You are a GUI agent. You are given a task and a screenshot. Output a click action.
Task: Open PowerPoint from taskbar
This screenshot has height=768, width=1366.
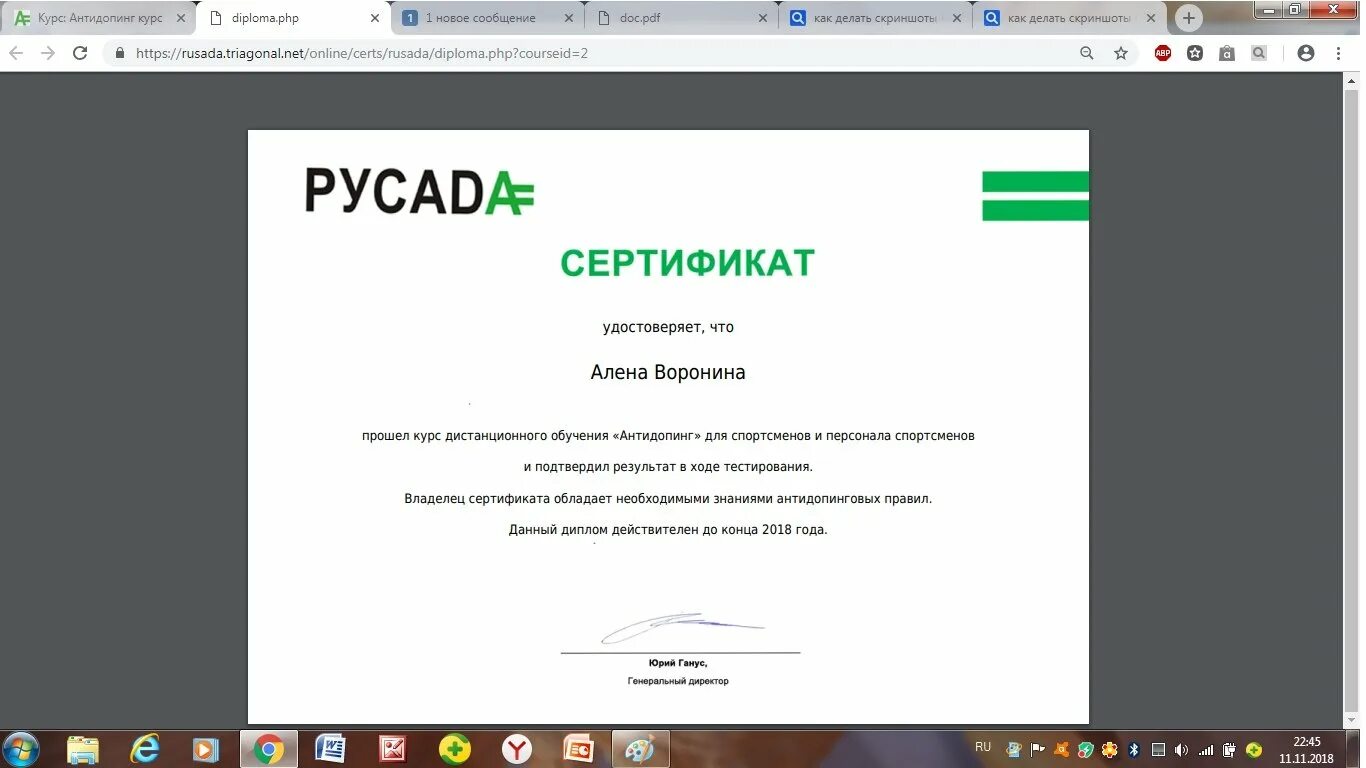pos(578,749)
